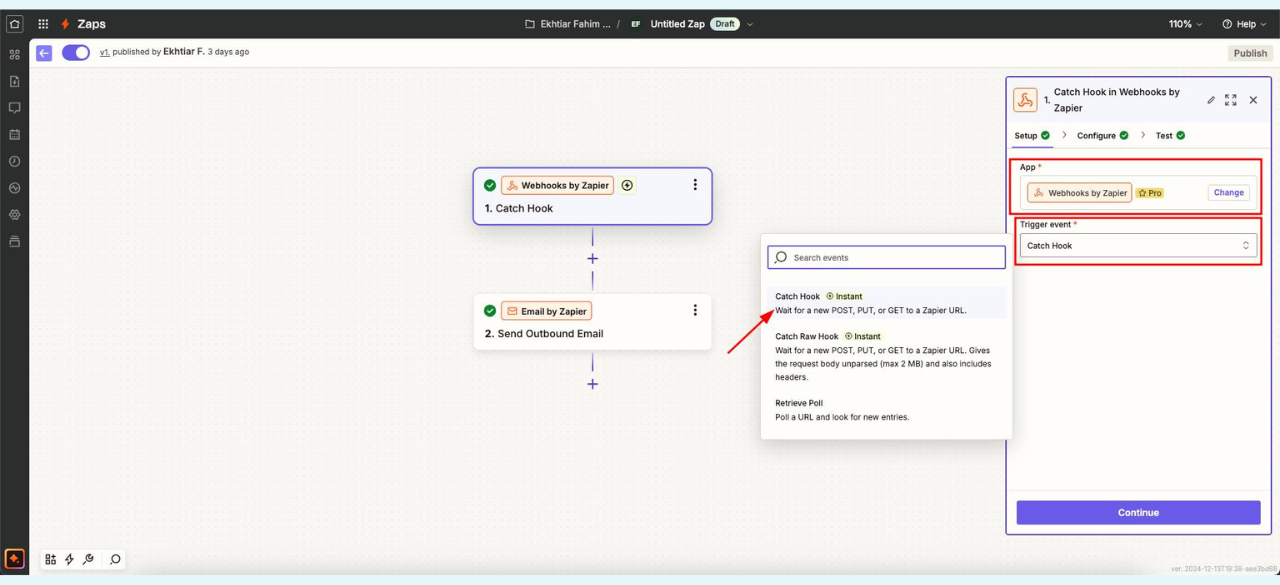Viewport: 1280px width, 585px height.
Task: Select the Email by Zapier action step card
Action: tap(592, 321)
